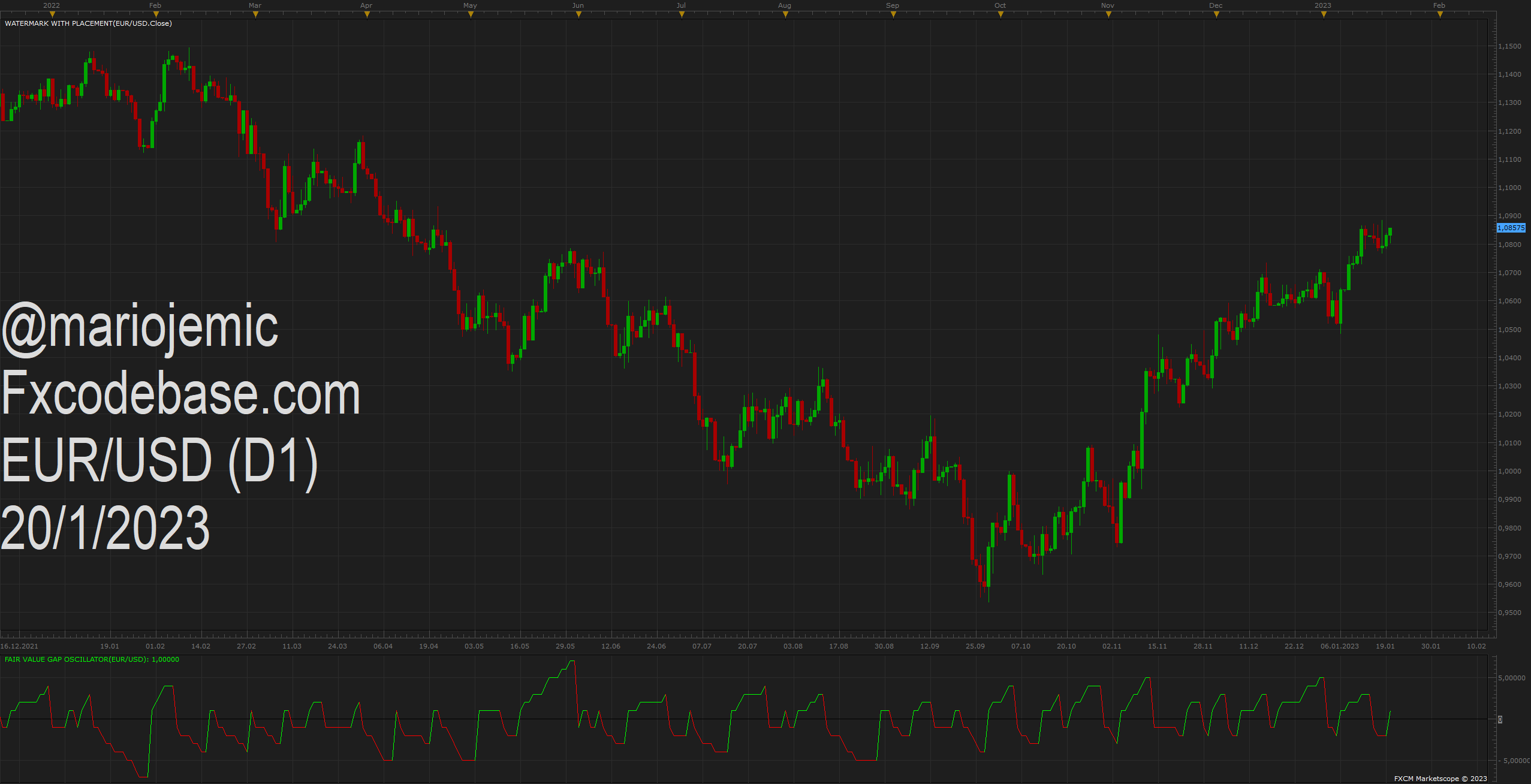Click the 1,1200 price axis label
This screenshot has height=784, width=1531.
click(x=1509, y=131)
